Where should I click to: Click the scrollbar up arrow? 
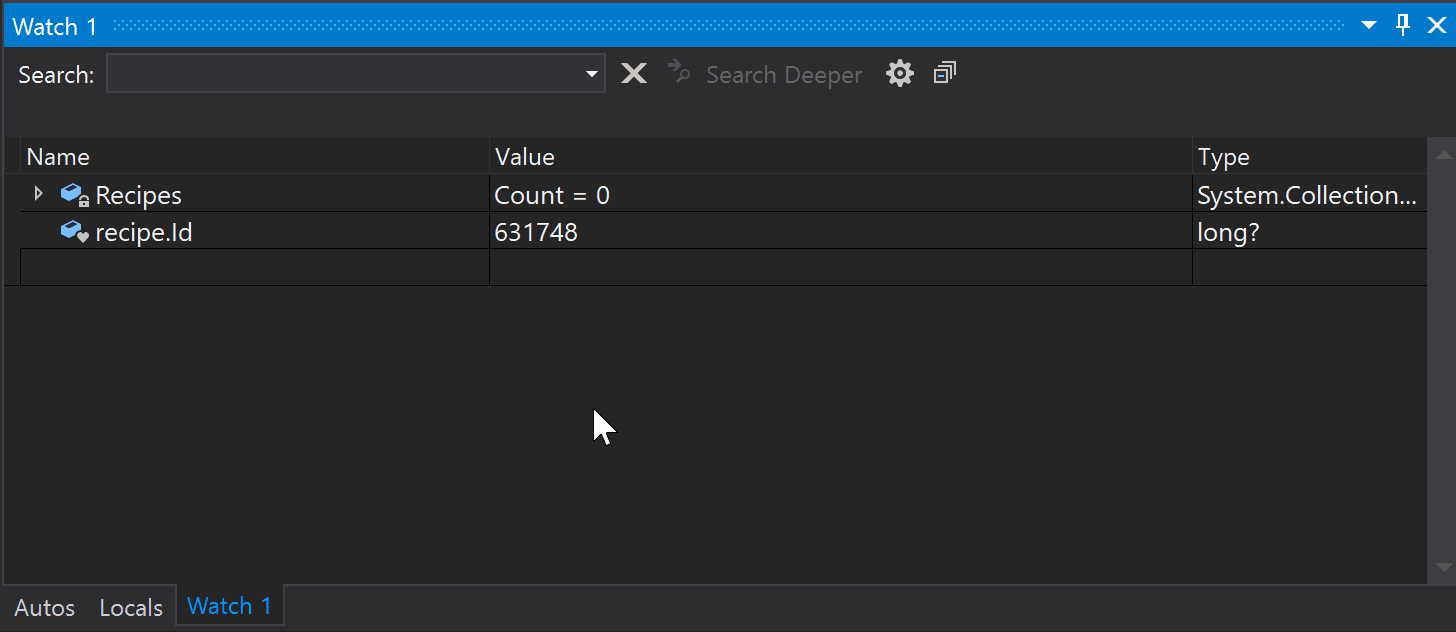1442,154
